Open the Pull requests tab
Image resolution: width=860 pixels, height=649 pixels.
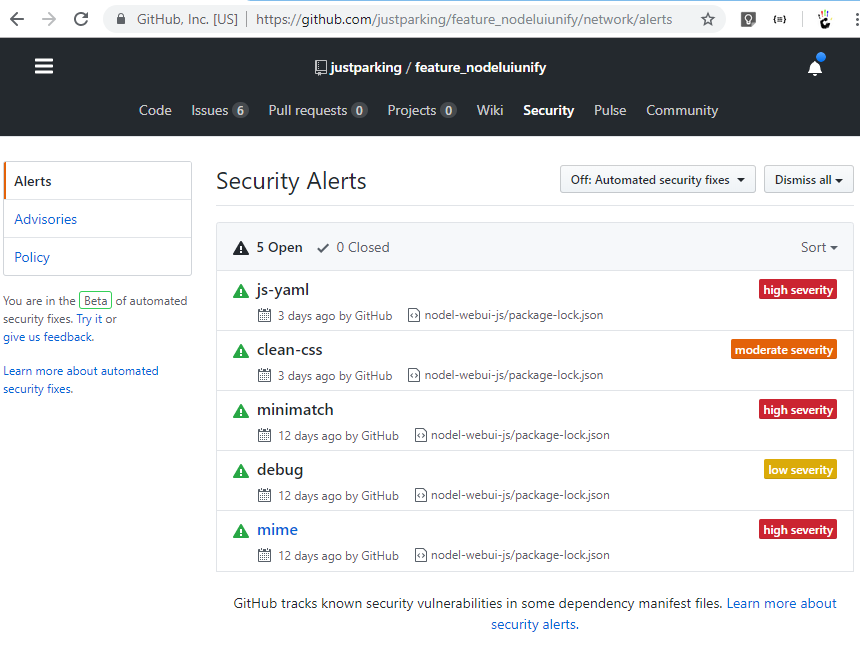tap(318, 110)
